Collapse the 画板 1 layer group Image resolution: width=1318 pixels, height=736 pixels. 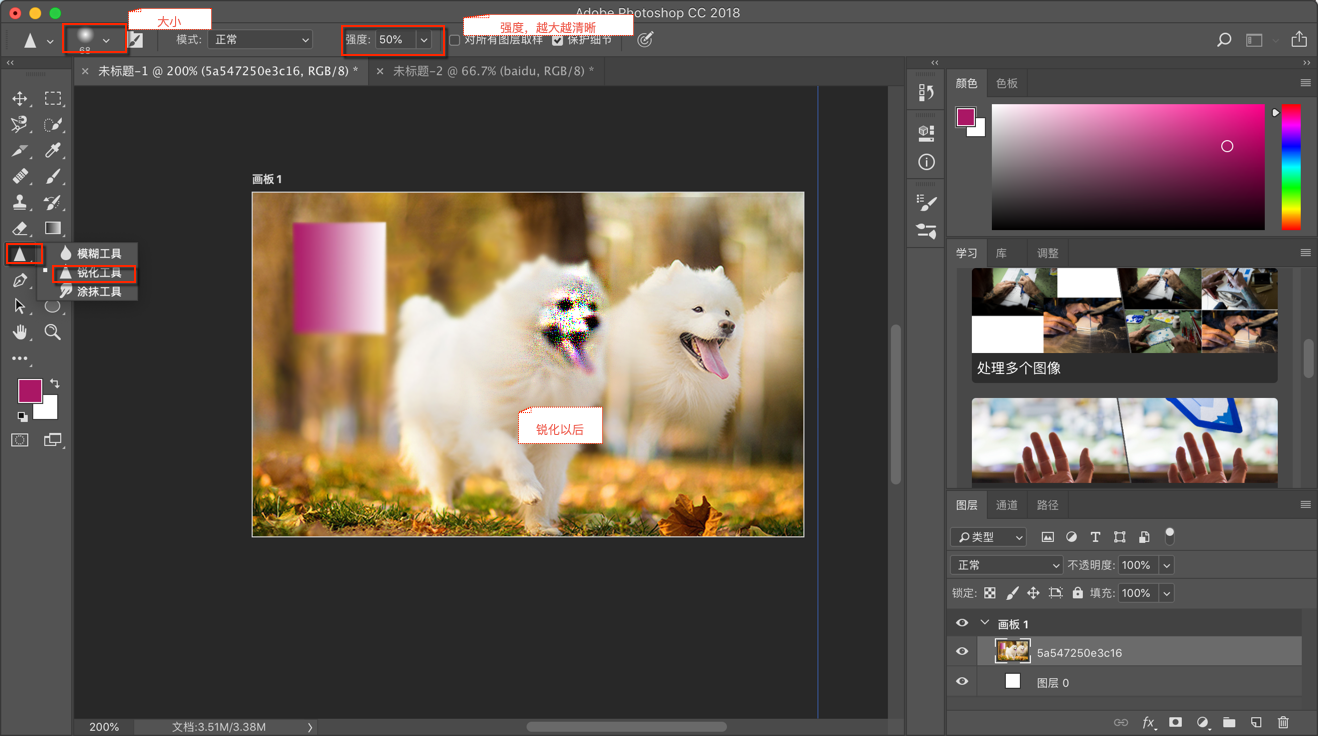(x=985, y=623)
